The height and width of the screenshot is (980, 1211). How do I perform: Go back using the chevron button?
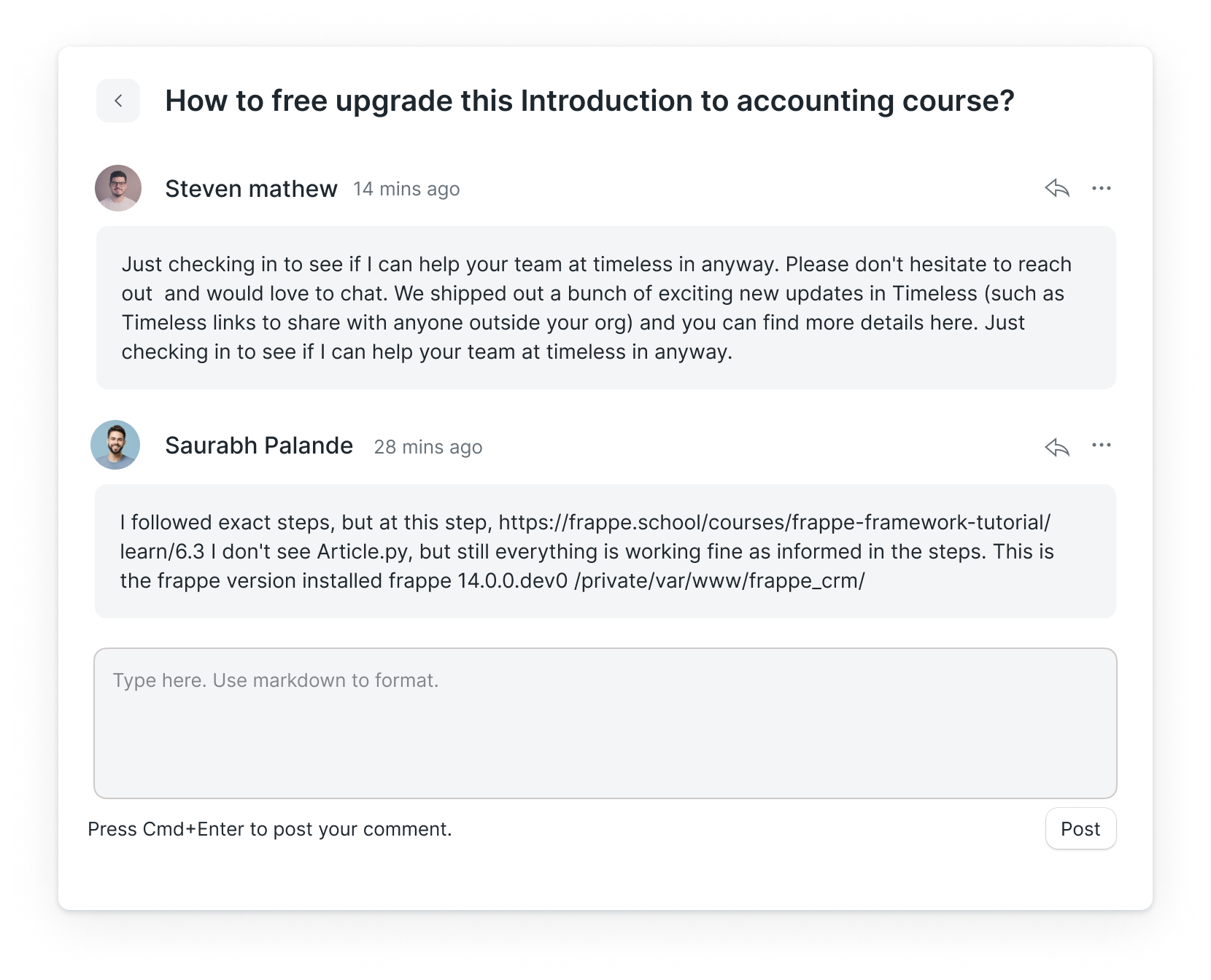118,101
